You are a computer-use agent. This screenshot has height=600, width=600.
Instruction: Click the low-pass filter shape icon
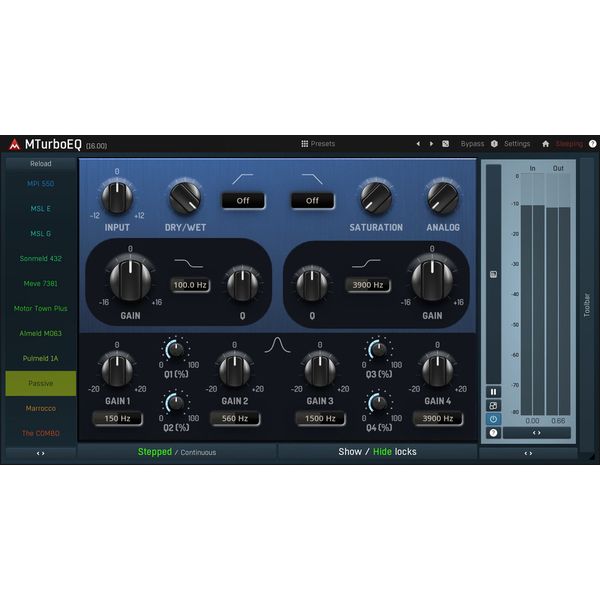(312, 179)
